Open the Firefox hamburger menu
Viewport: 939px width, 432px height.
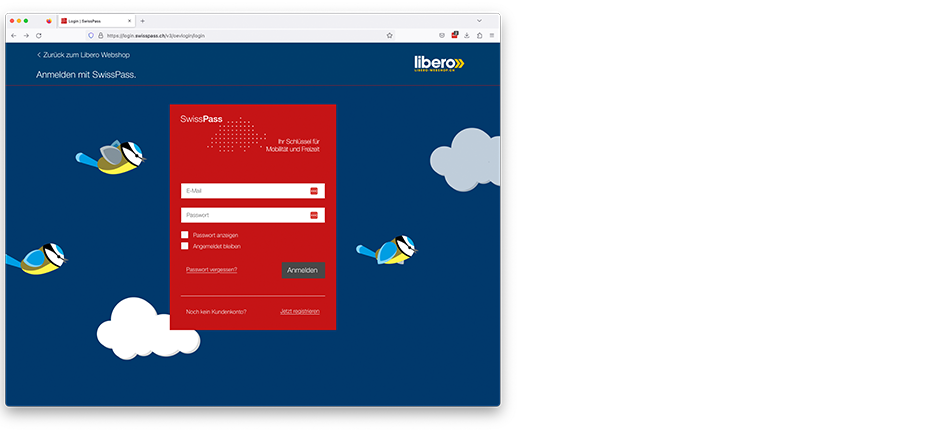(492, 36)
